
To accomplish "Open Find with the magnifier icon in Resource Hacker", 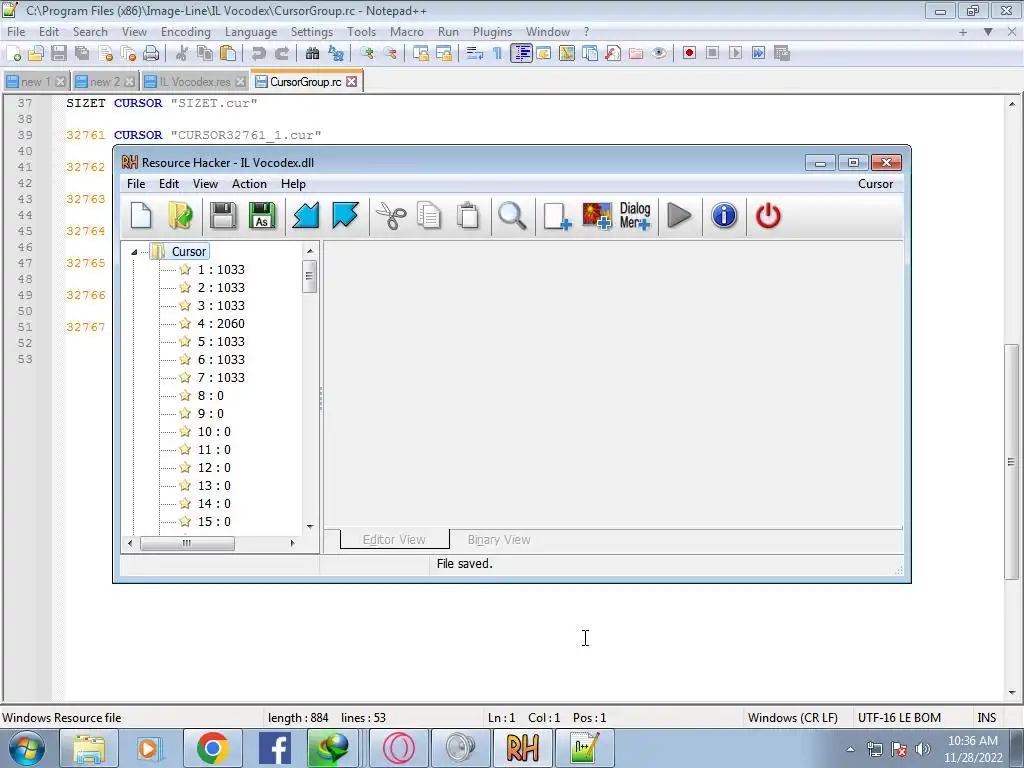I will point(512,216).
